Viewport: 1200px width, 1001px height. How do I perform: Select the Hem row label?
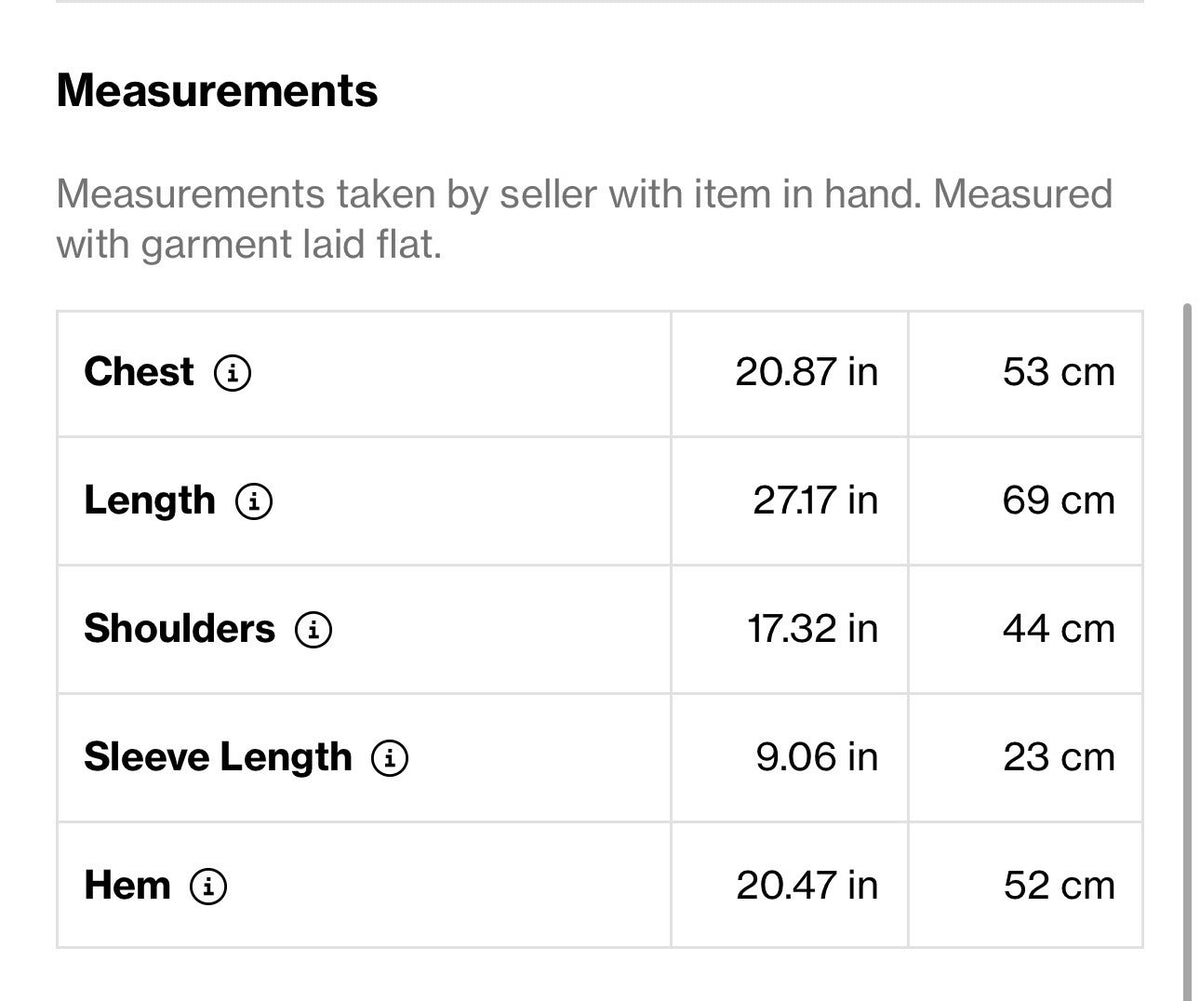click(x=127, y=886)
